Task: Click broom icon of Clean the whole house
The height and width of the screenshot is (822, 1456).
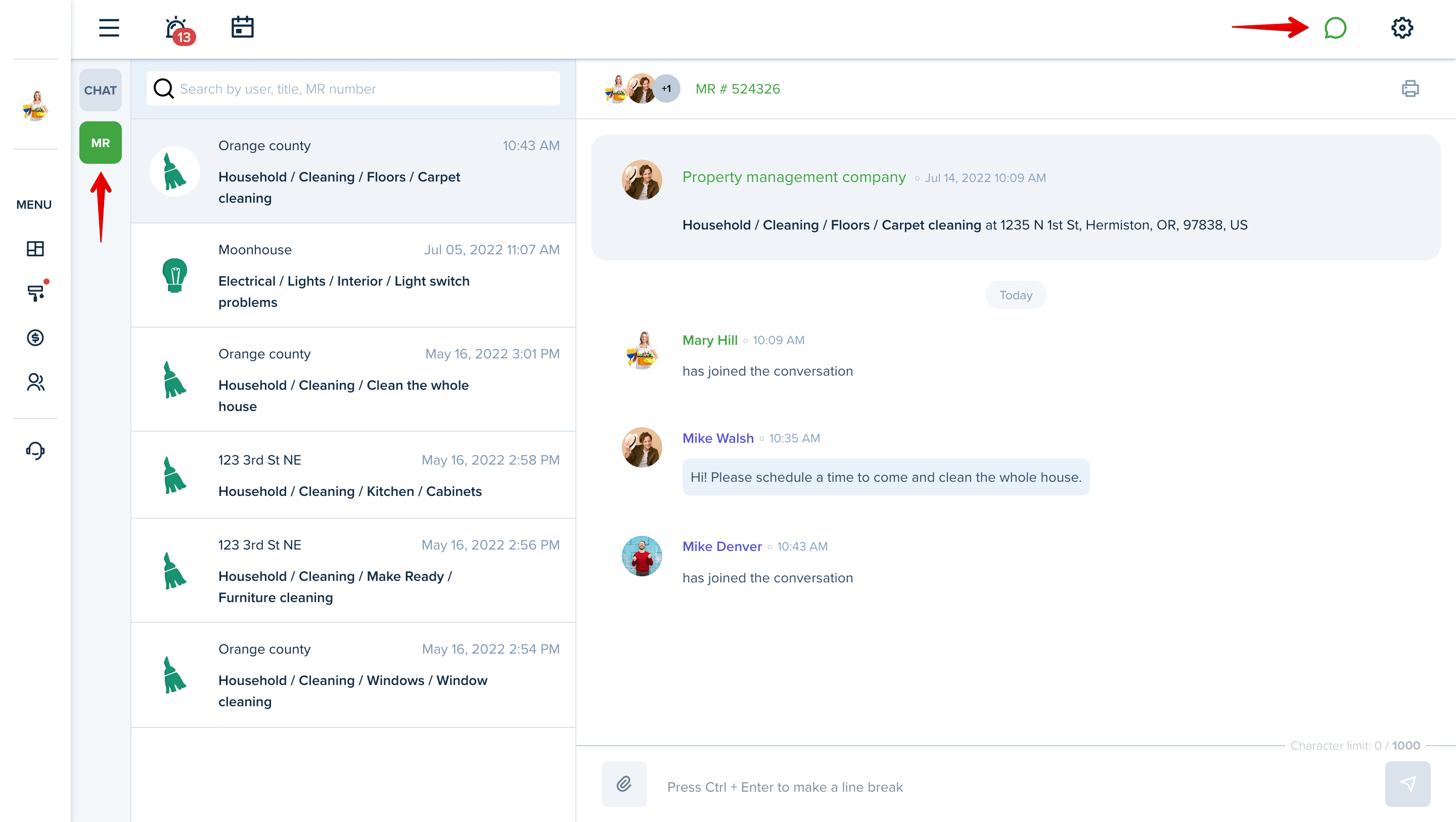Action: (x=174, y=380)
